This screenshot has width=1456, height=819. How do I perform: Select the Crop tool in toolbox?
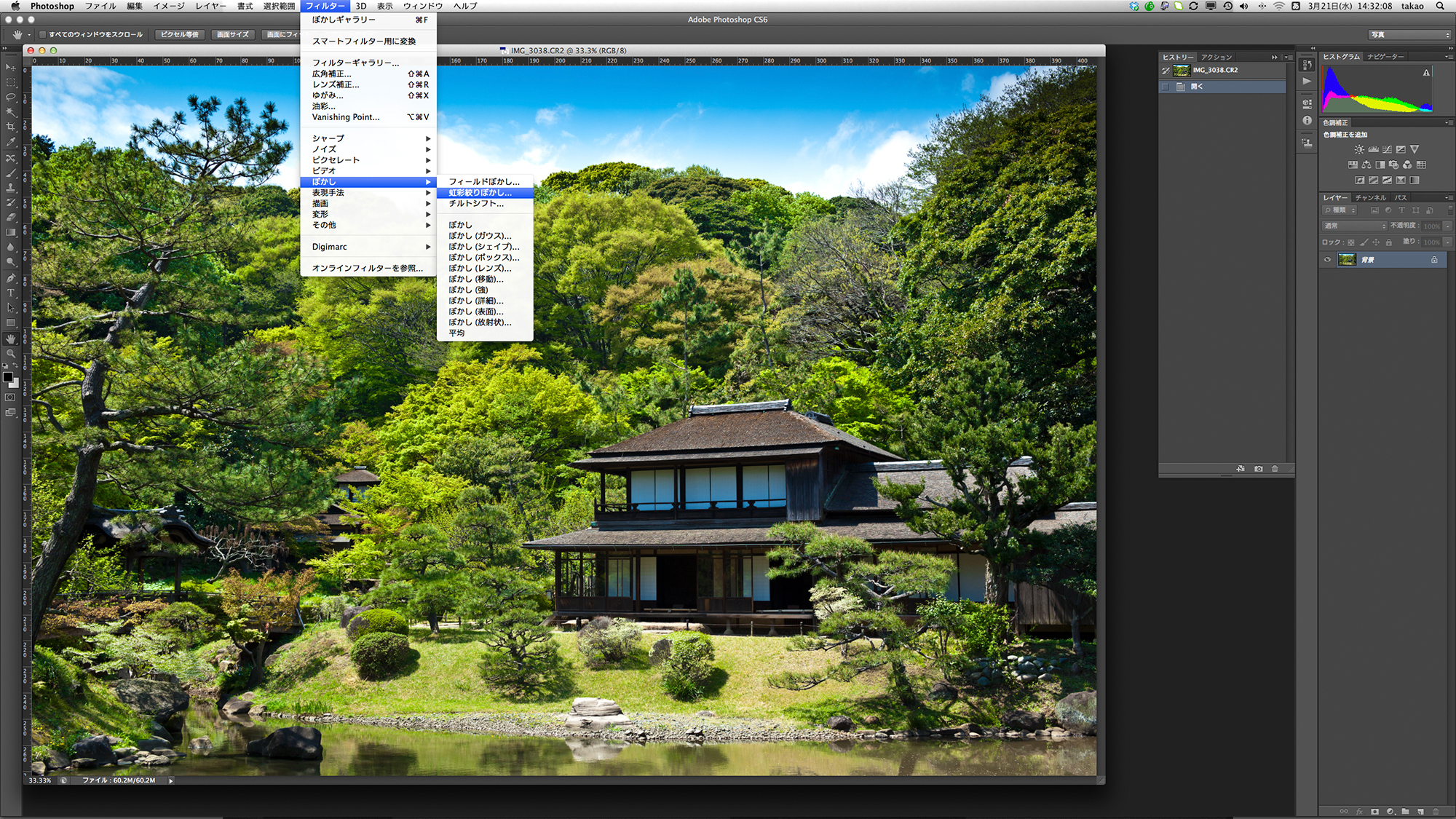point(10,127)
